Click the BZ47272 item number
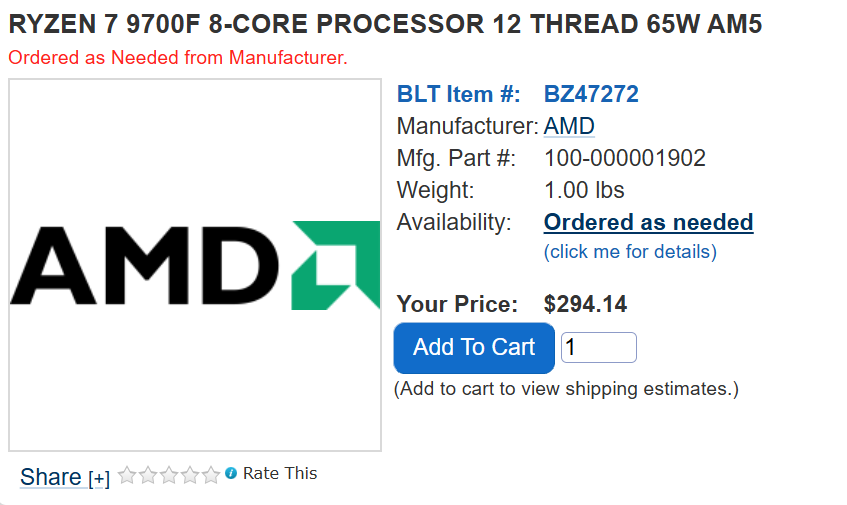This screenshot has height=505, width=847. click(x=591, y=94)
